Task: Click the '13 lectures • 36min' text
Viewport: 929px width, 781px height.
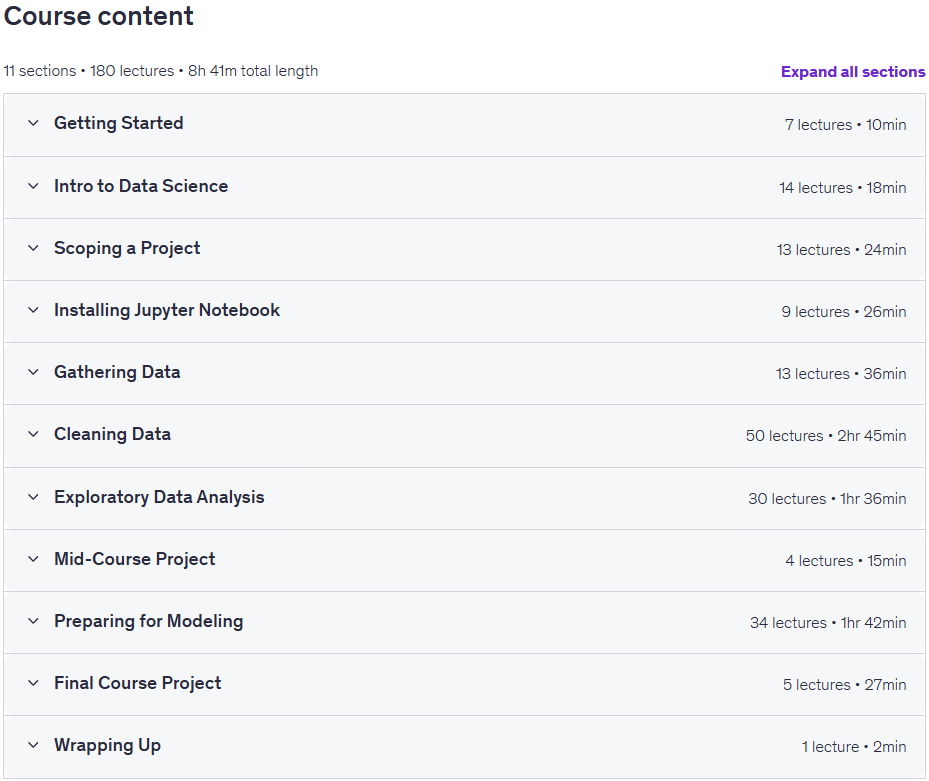Action: [841, 374]
